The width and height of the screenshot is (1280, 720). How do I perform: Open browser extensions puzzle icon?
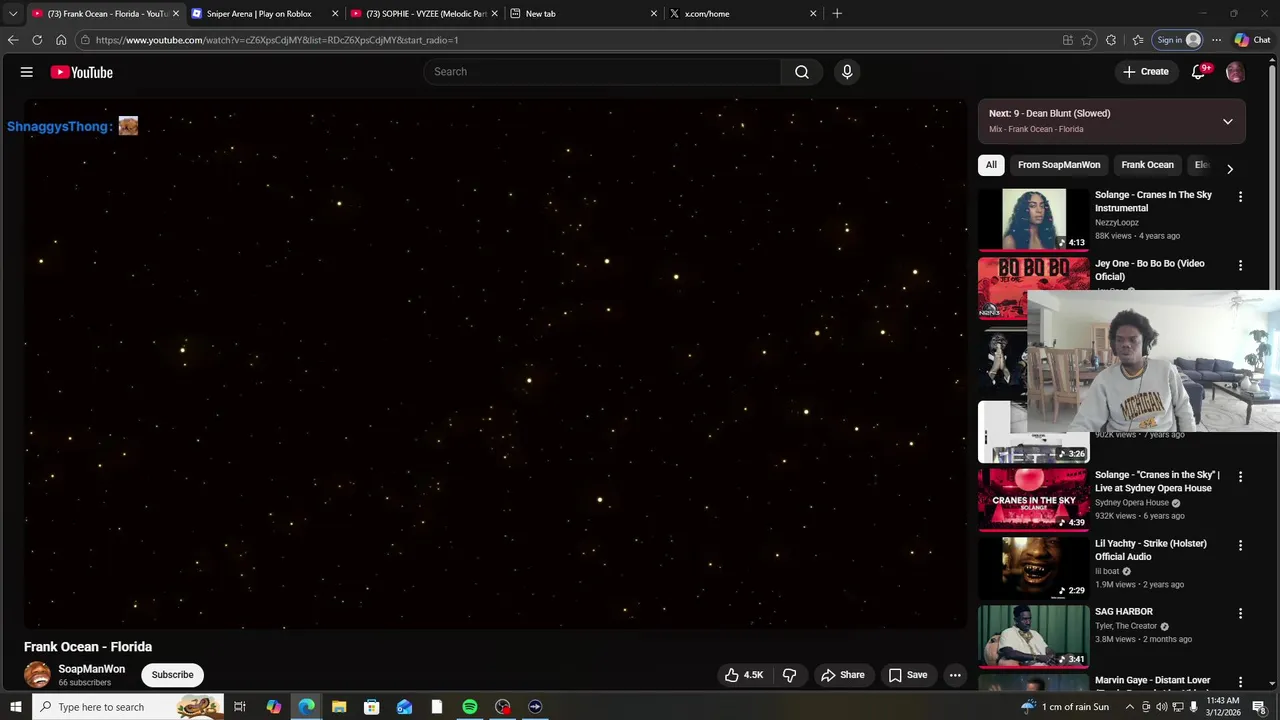click(1111, 40)
